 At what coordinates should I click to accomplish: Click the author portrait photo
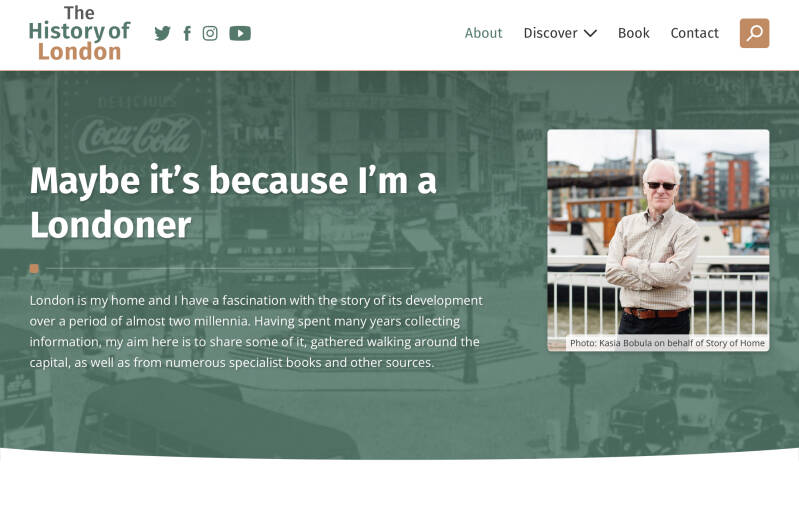click(658, 240)
